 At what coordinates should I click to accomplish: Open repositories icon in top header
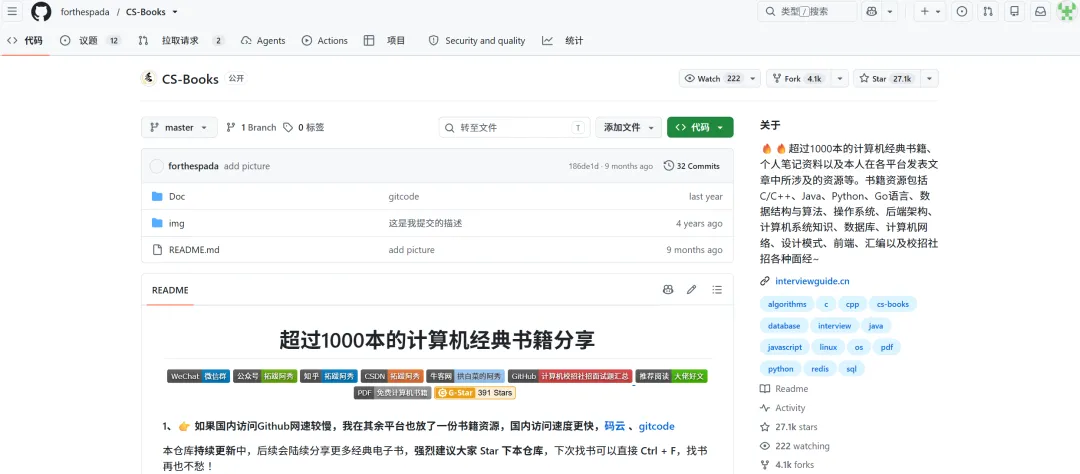pyautogui.click(x=1015, y=12)
